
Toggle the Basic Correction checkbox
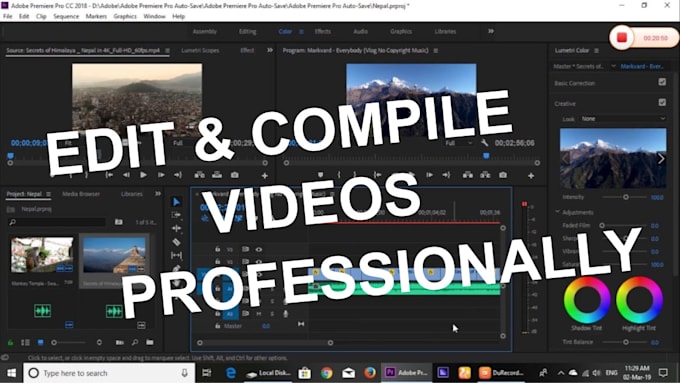pyautogui.click(x=662, y=82)
